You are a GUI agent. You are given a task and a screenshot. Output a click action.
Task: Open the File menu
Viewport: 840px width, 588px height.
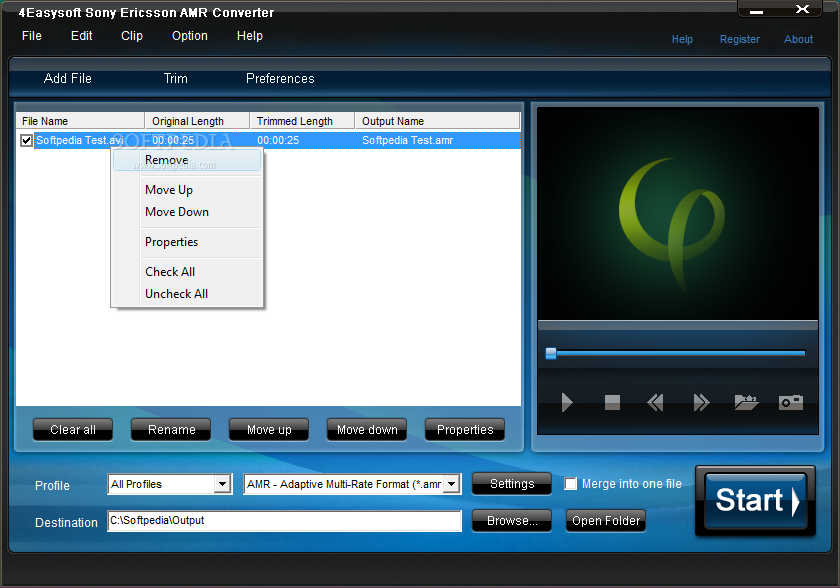pyautogui.click(x=32, y=36)
